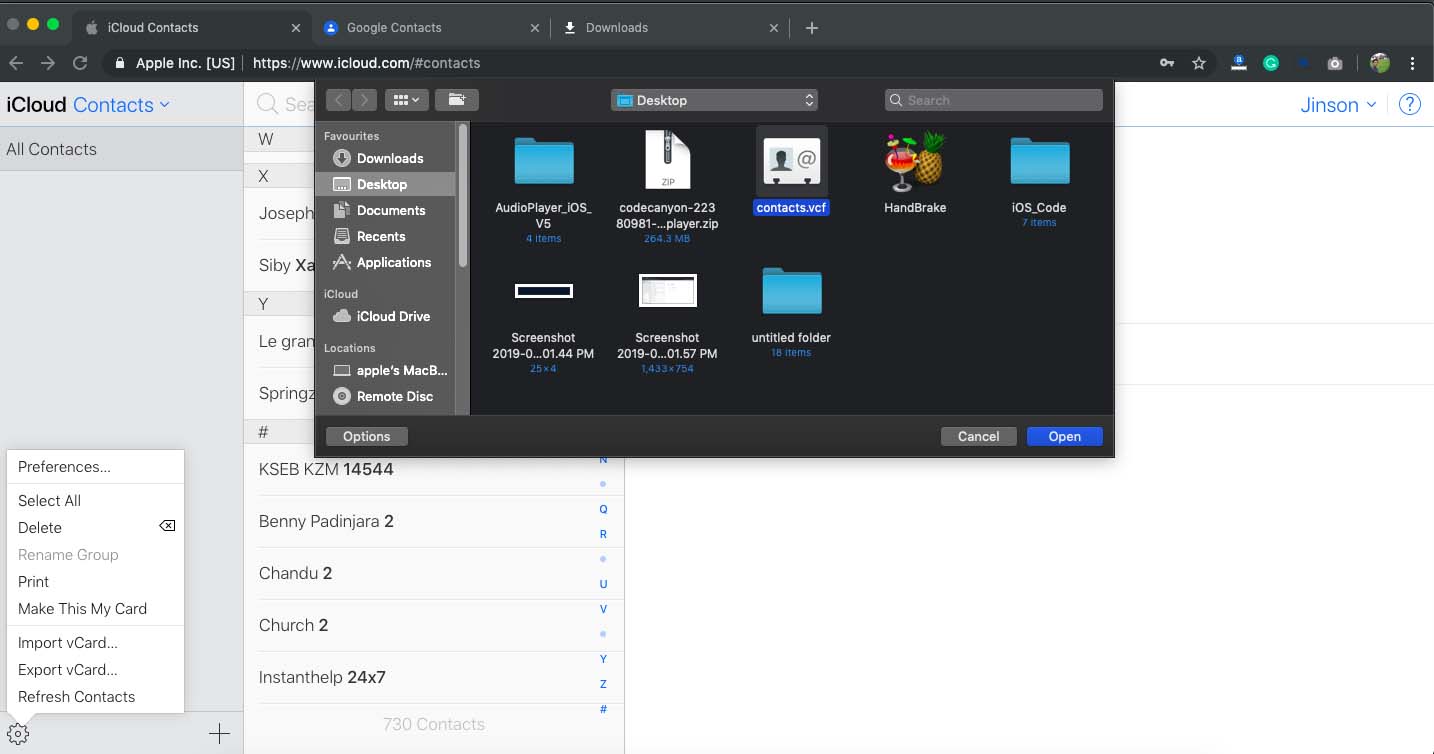Select apple's MacBook location in sidebar

(x=386, y=370)
